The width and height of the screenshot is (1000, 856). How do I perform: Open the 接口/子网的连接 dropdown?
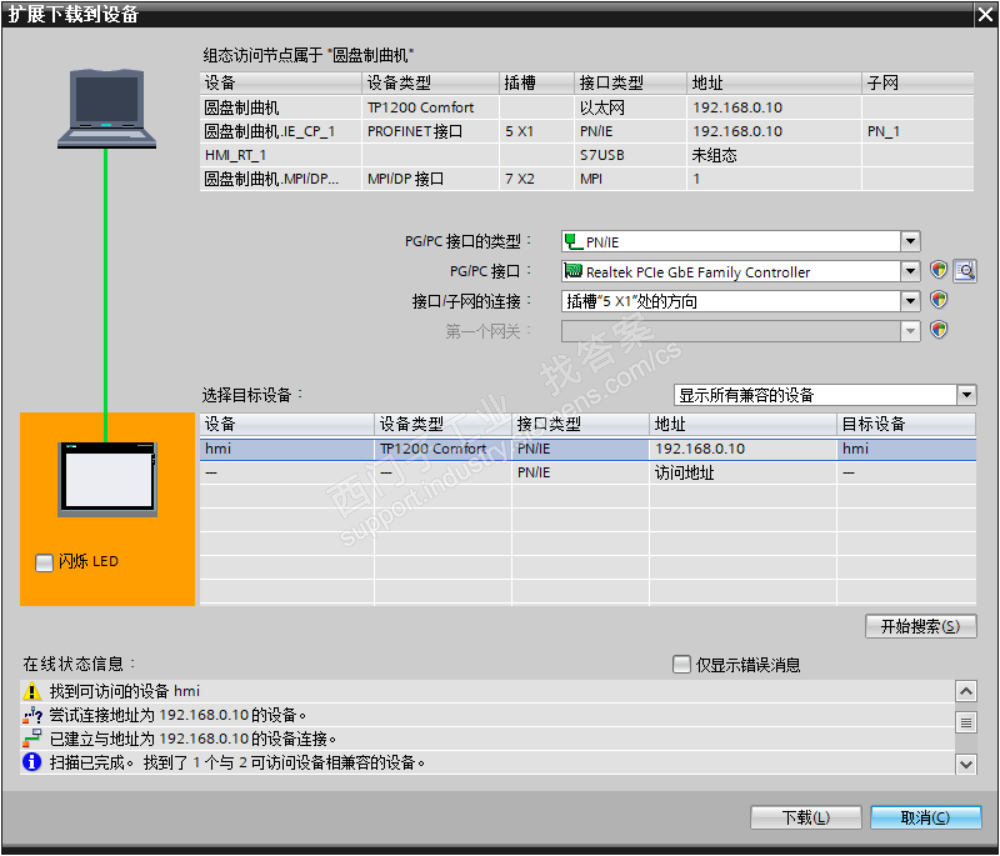pyautogui.click(x=911, y=300)
